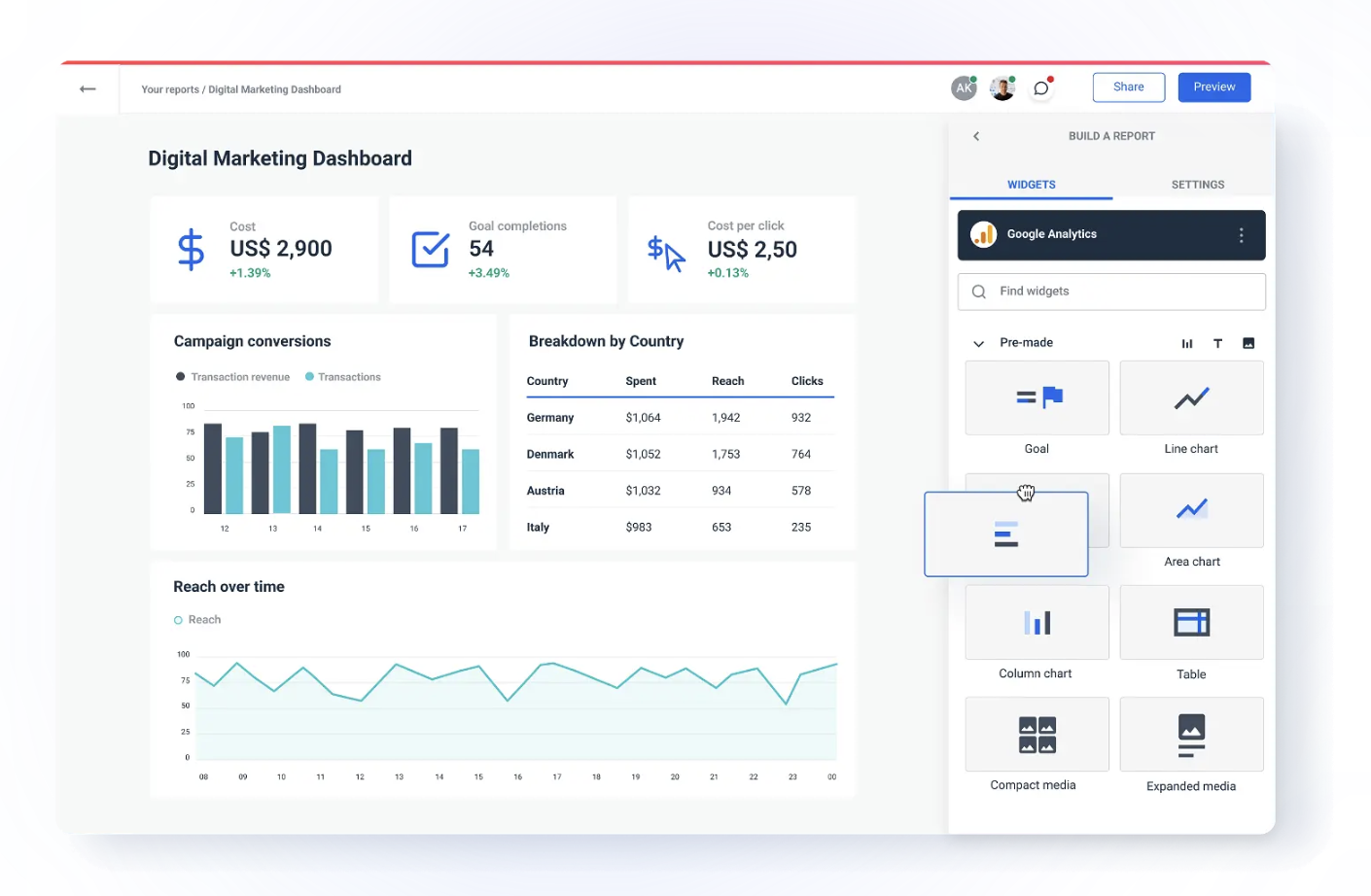Select the Column chart widget
Viewport: 1371px width, 896px height.
1037,623
